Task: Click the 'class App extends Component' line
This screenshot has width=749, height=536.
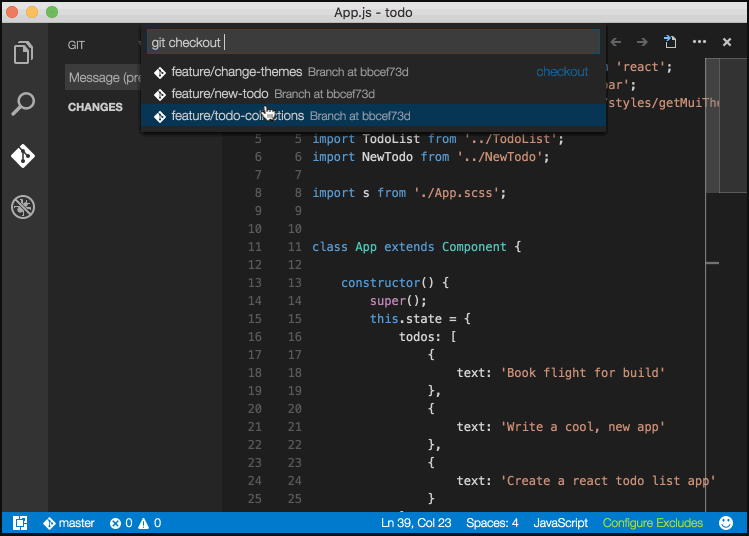Action: [x=417, y=247]
